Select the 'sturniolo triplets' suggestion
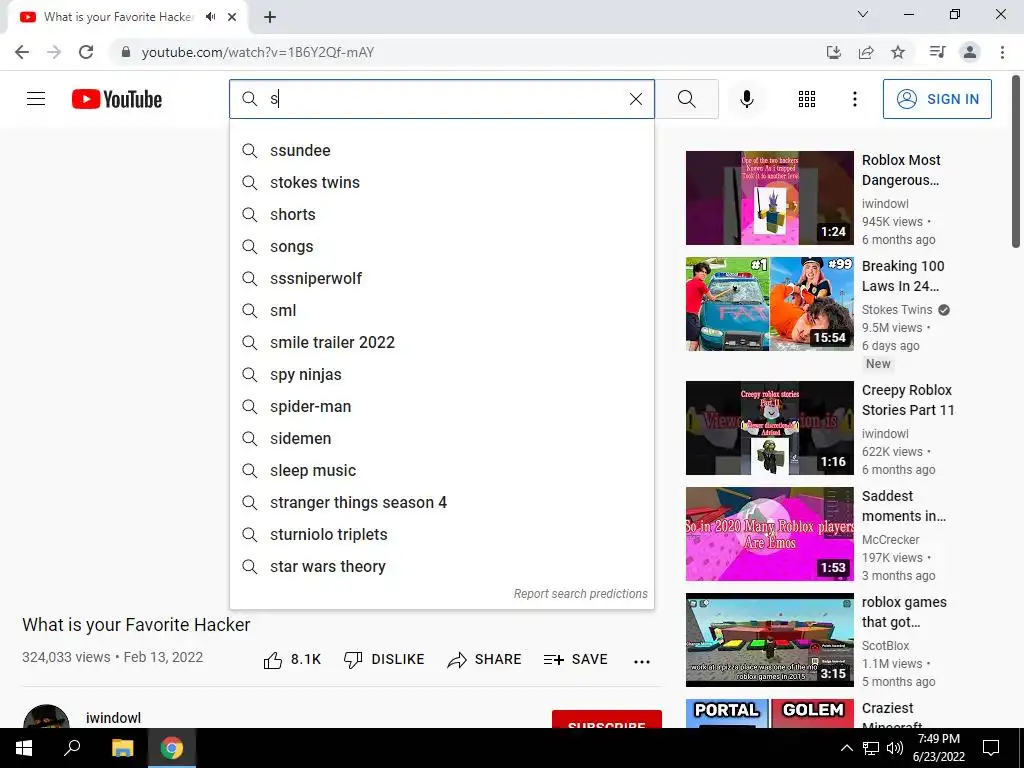Viewport: 1024px width, 768px height. (441, 534)
